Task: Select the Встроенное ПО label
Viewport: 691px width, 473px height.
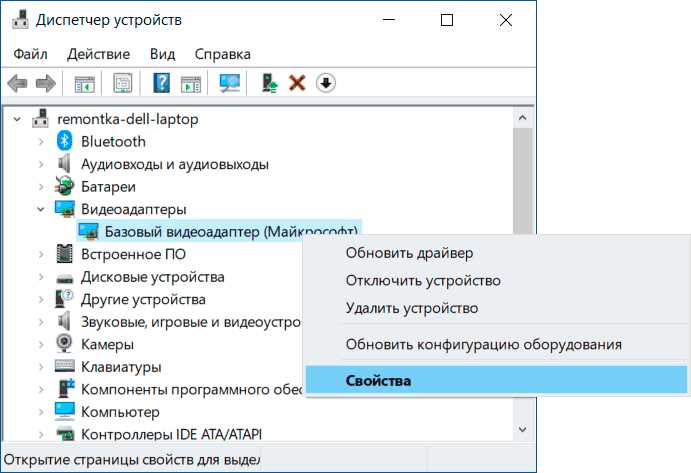Action: (133, 254)
